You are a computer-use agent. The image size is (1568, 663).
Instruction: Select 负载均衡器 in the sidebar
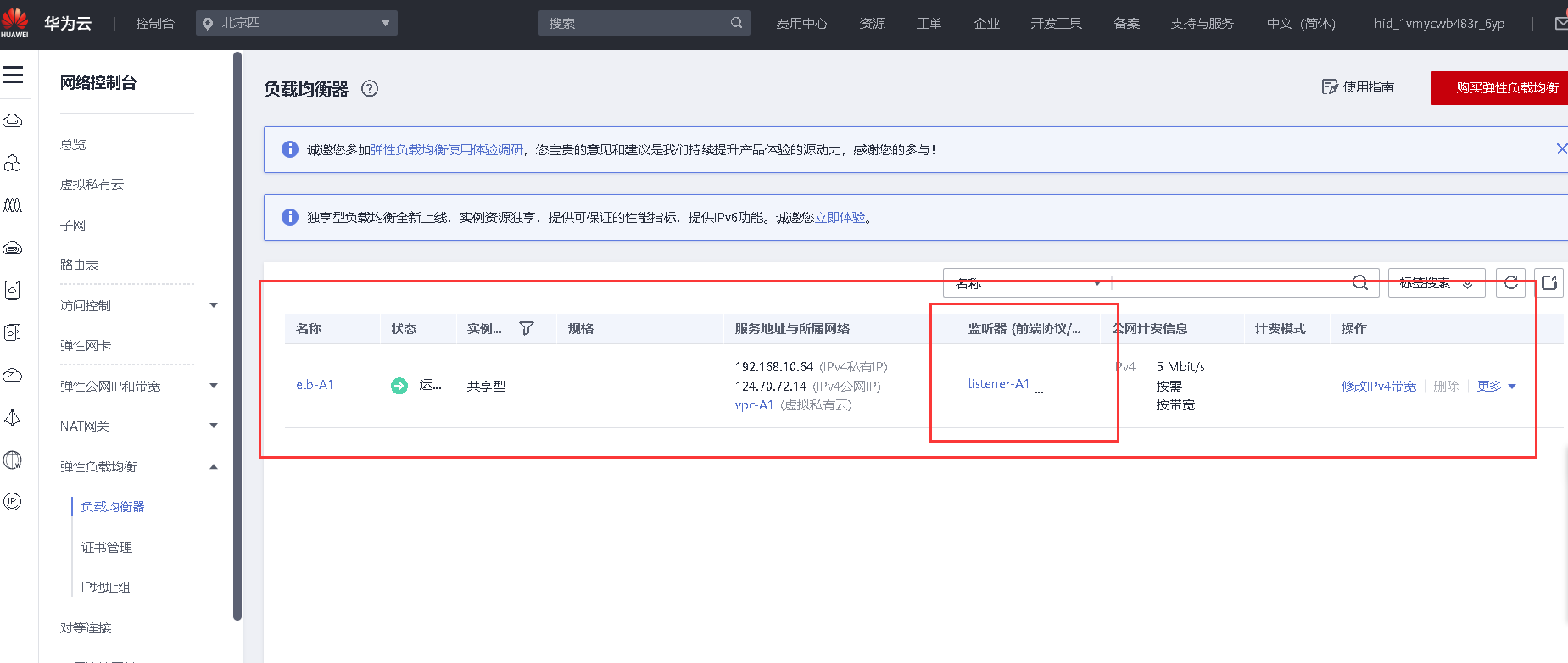113,506
